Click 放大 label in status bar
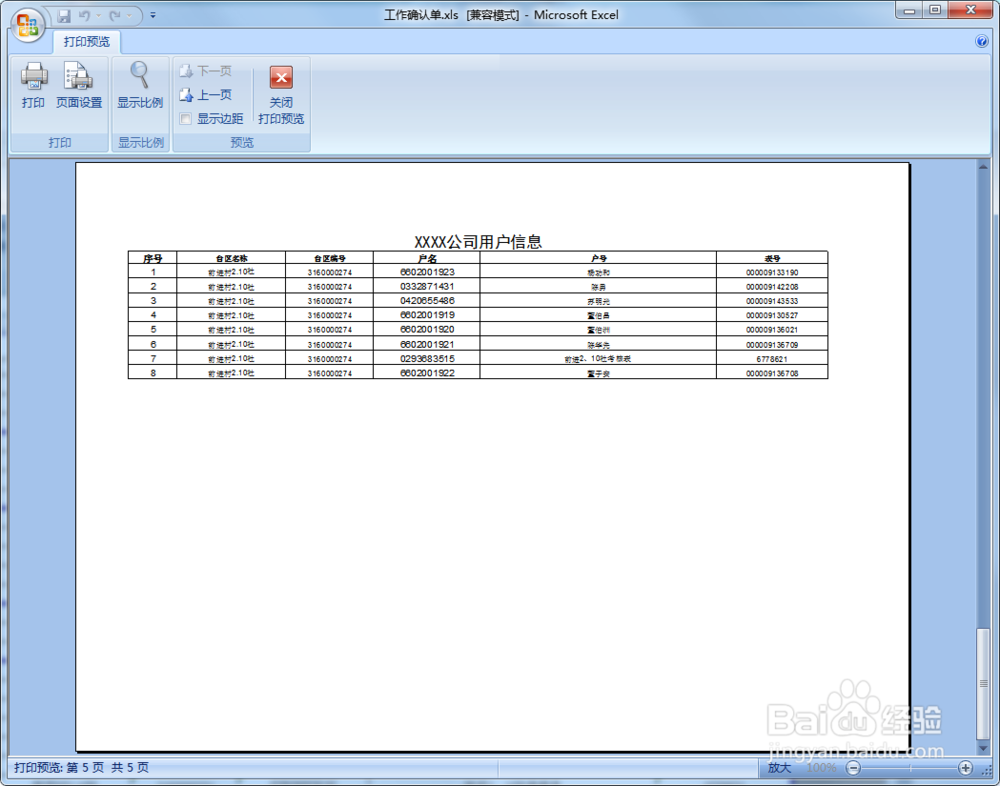 [x=779, y=768]
